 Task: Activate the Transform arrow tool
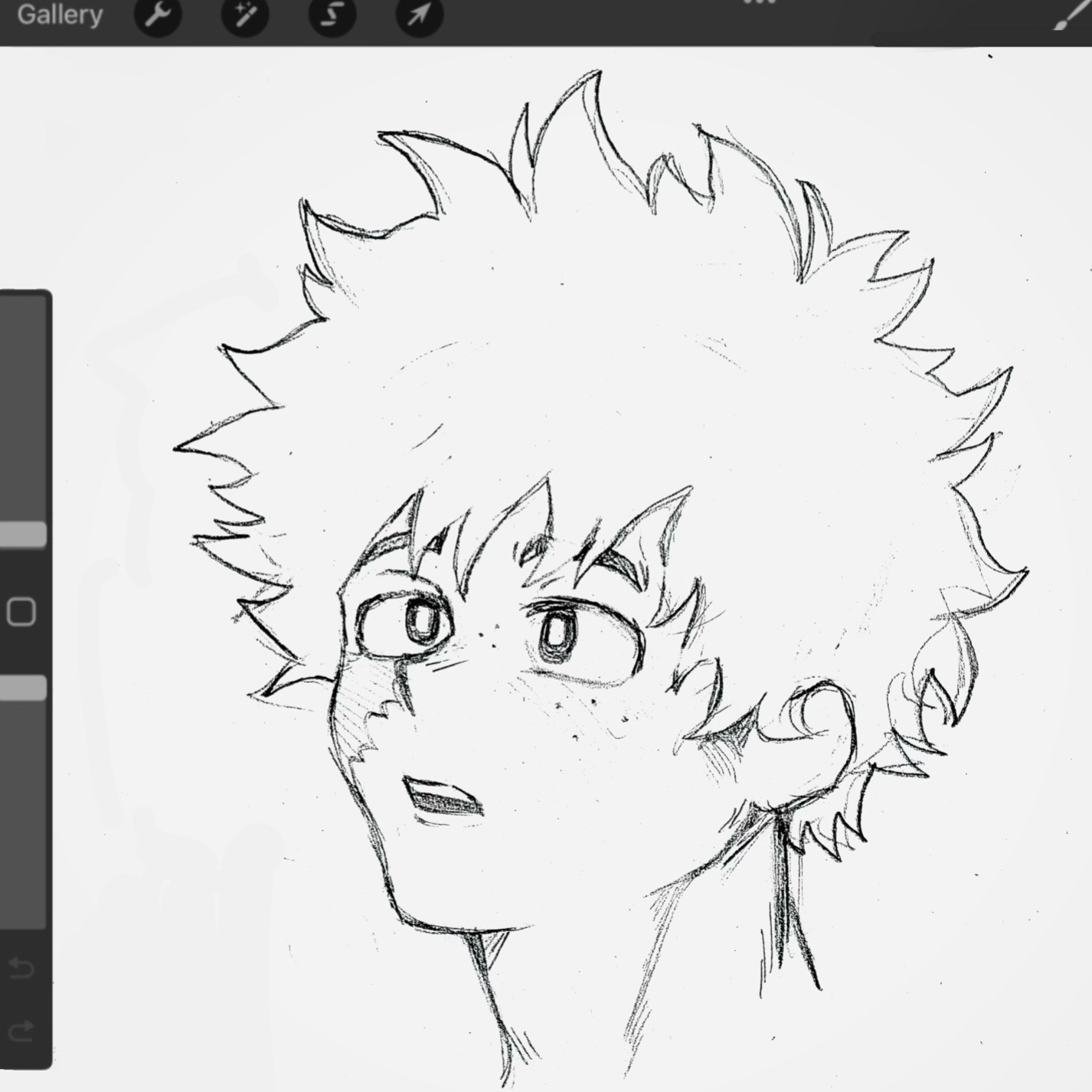coord(420,15)
